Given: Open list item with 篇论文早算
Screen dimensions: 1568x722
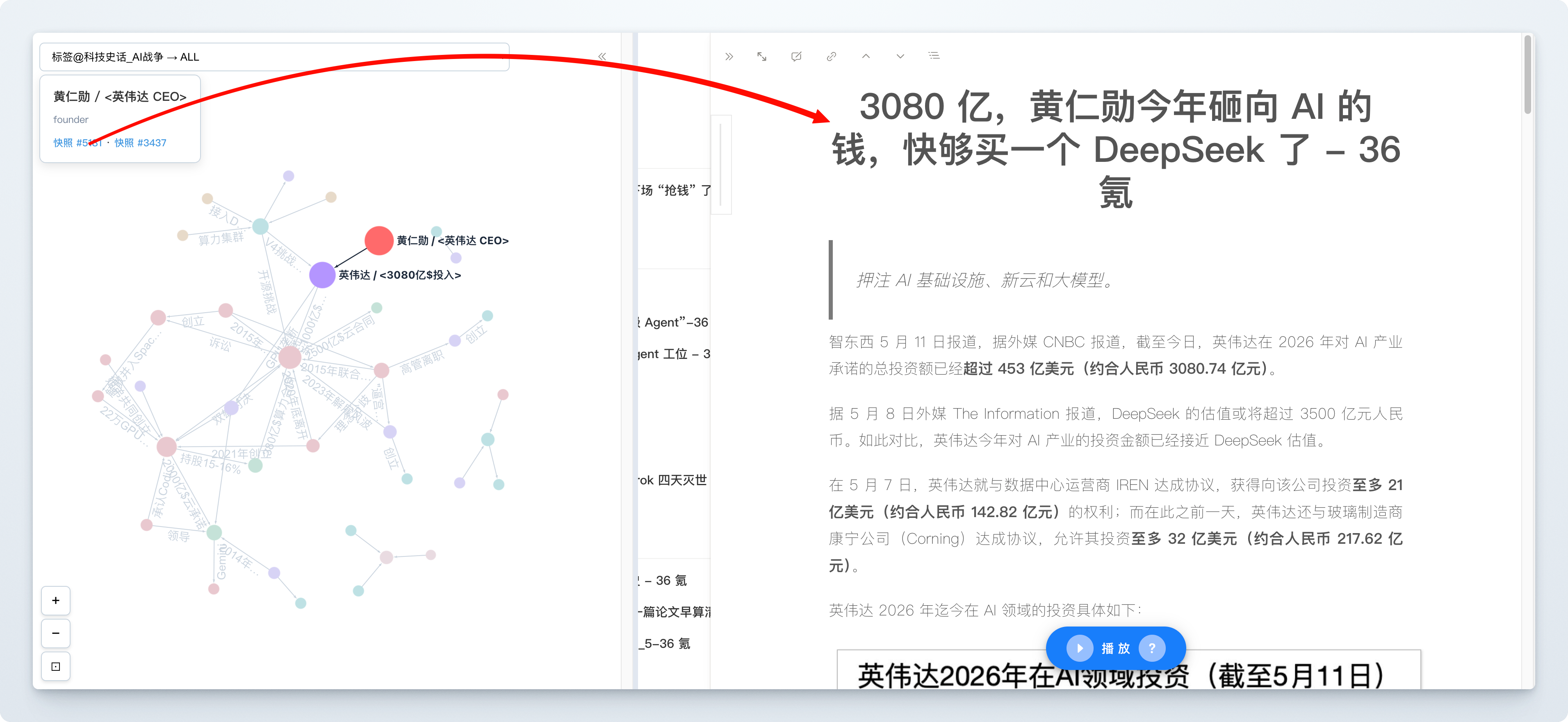Looking at the screenshot, I should point(675,613).
